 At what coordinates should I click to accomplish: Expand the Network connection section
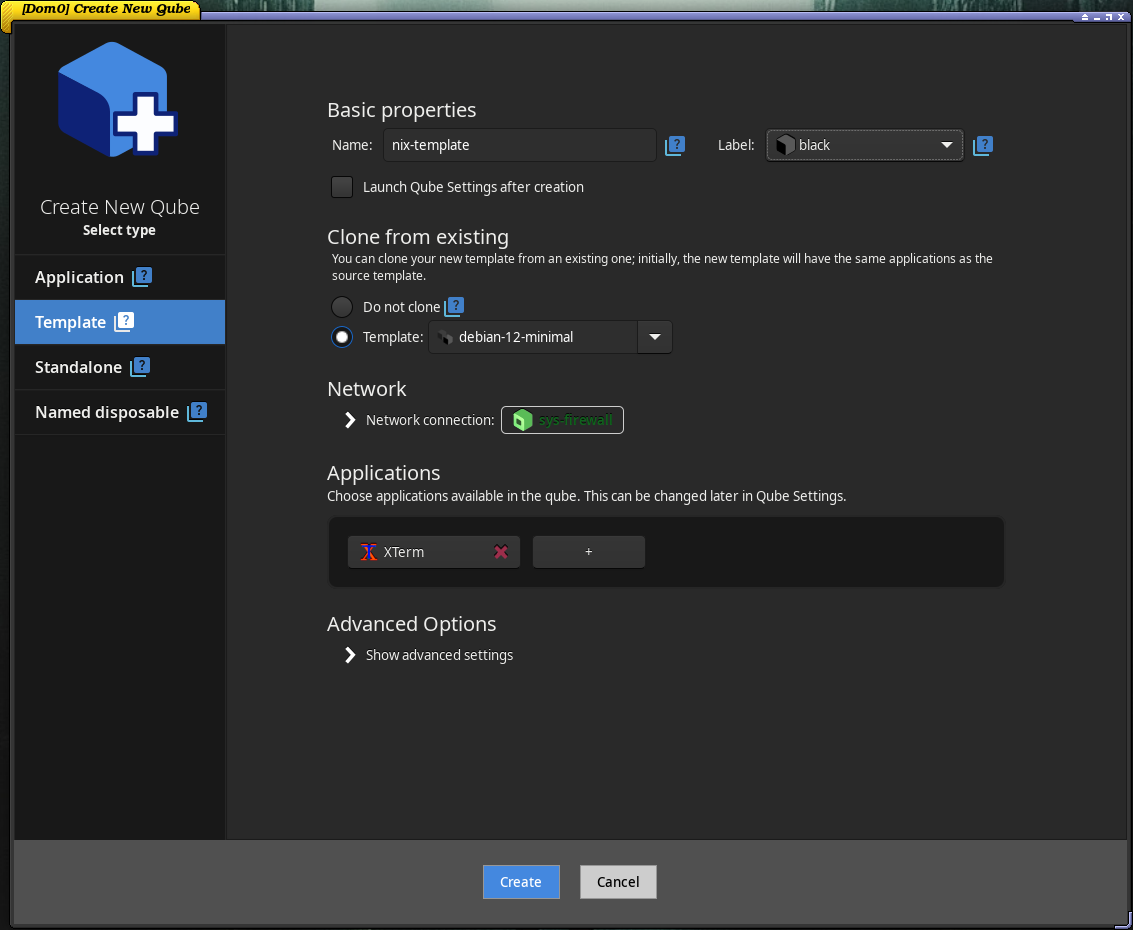coord(349,420)
